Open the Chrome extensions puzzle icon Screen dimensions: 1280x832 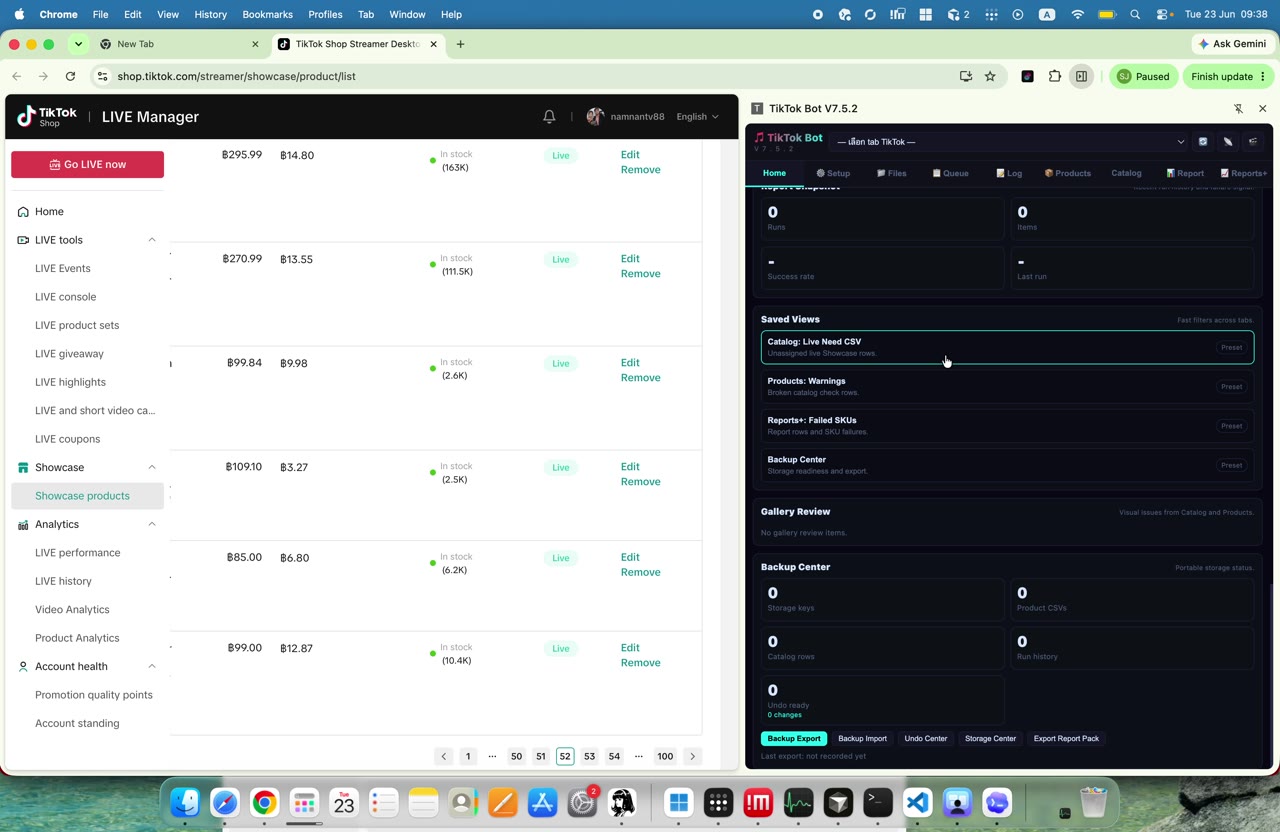click(x=1054, y=76)
